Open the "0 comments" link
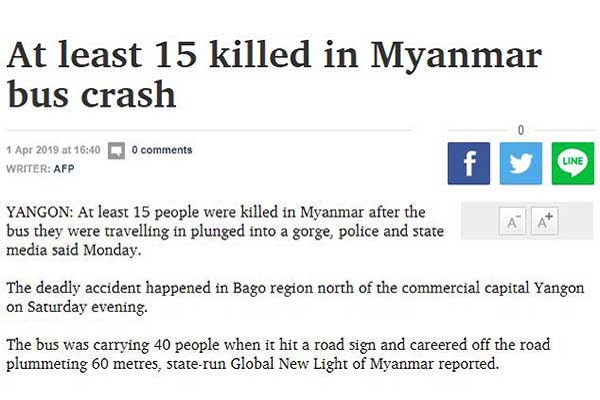 click(x=162, y=150)
